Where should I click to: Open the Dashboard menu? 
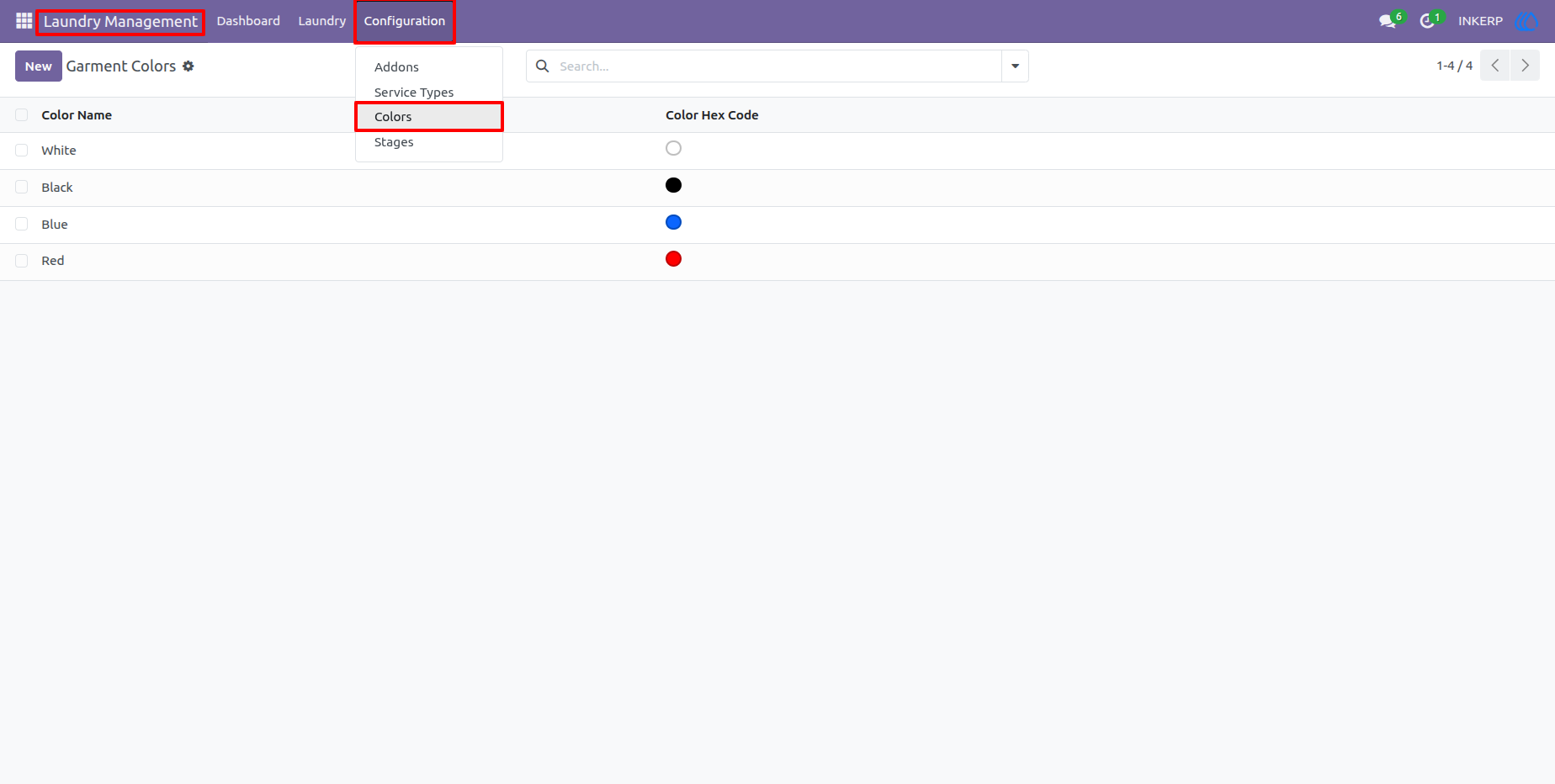tap(248, 21)
